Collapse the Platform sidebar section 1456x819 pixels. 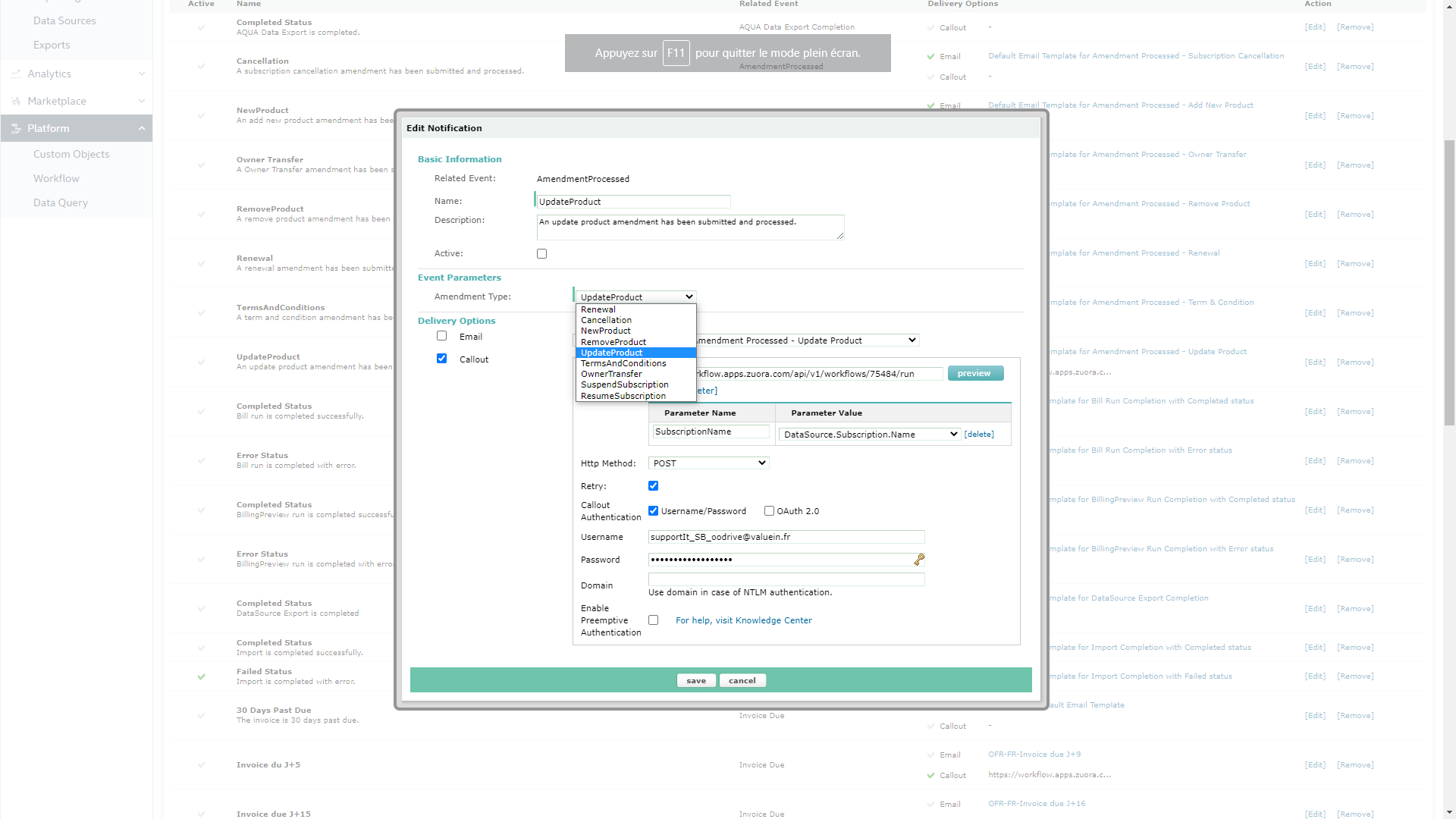tap(142, 129)
